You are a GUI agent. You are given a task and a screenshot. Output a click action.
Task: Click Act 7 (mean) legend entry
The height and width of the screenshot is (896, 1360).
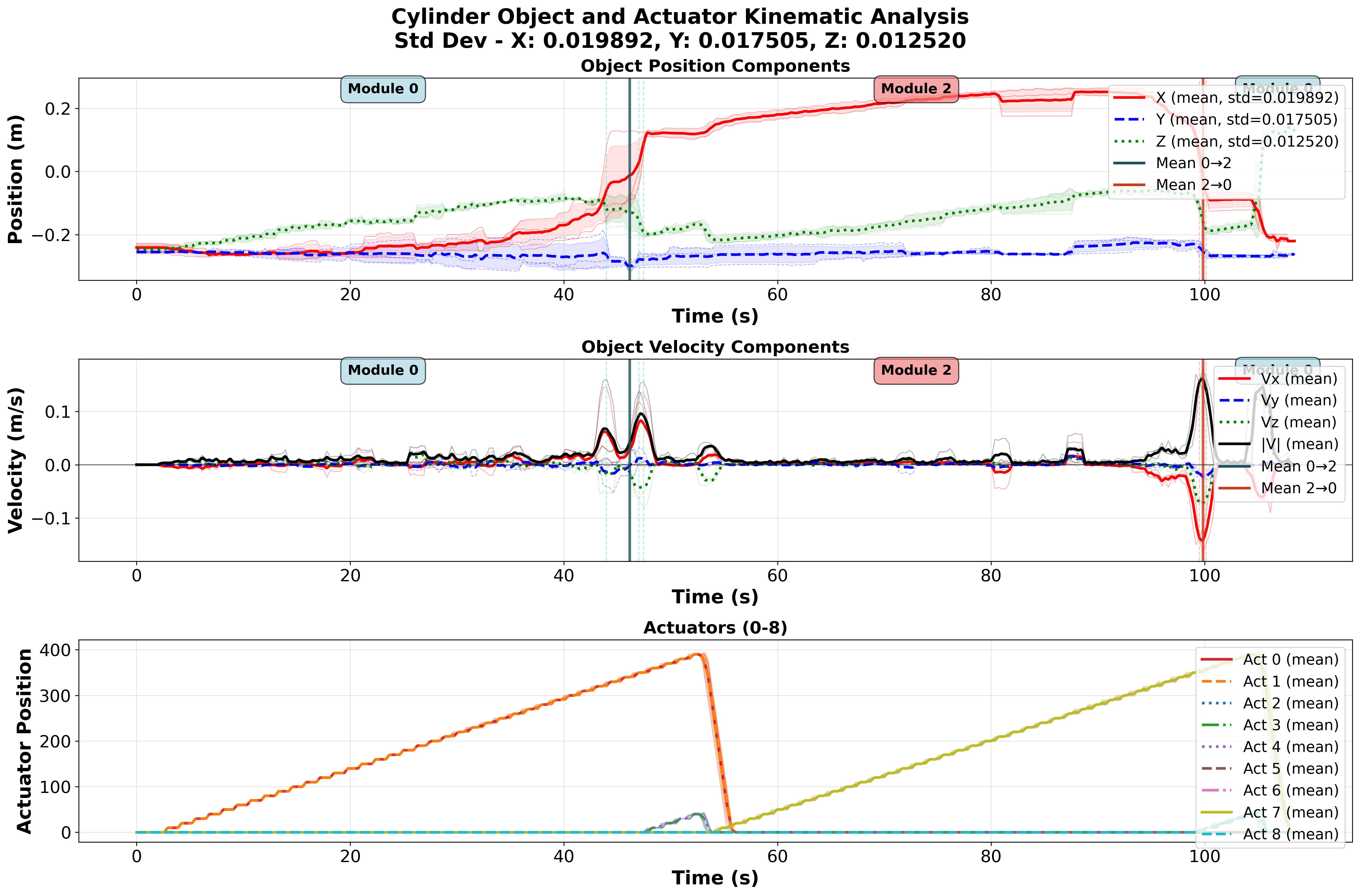[1290, 812]
